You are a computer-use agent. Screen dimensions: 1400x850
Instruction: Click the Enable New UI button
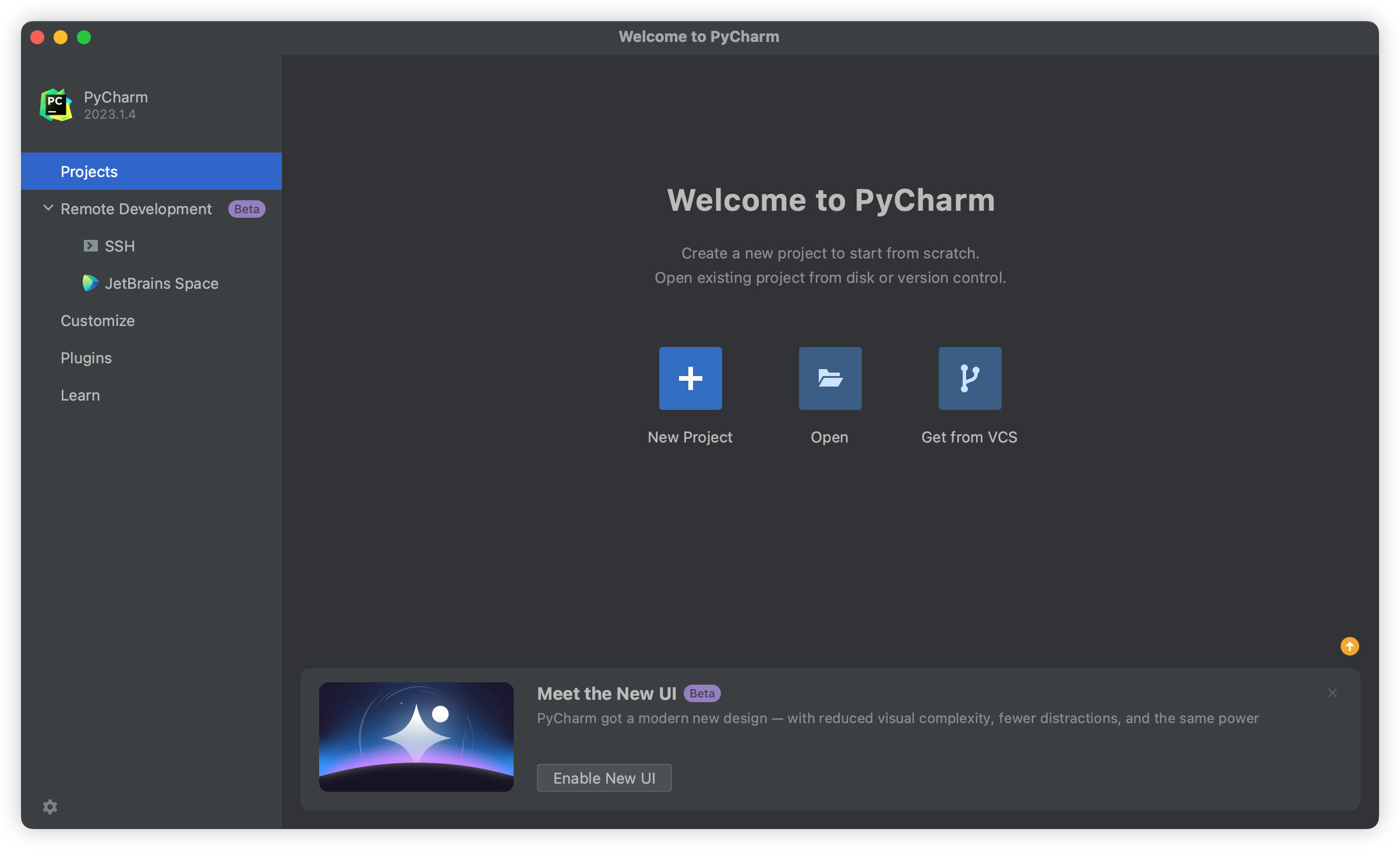click(604, 778)
